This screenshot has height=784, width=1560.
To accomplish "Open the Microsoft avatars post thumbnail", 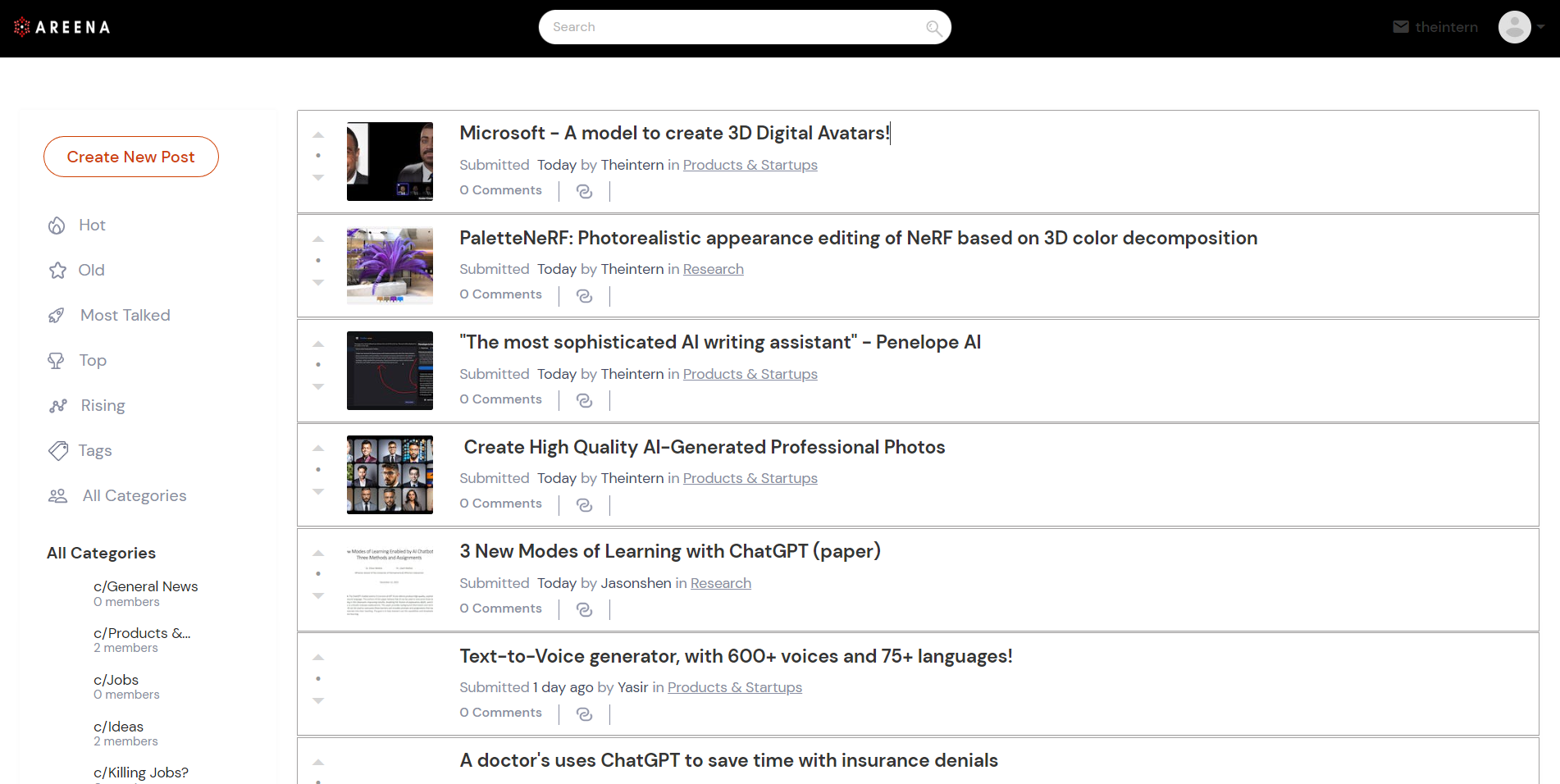I will pos(390,162).
